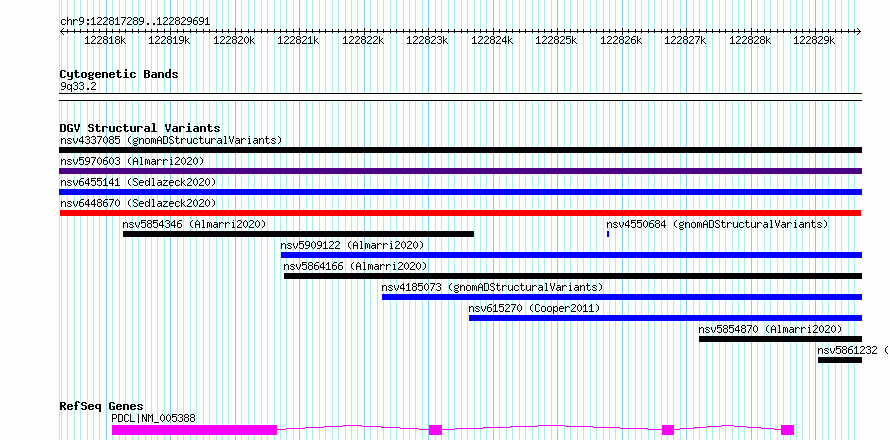
Task: Open the nsv5864166 (Almarri2020) label
Action: coord(355,266)
